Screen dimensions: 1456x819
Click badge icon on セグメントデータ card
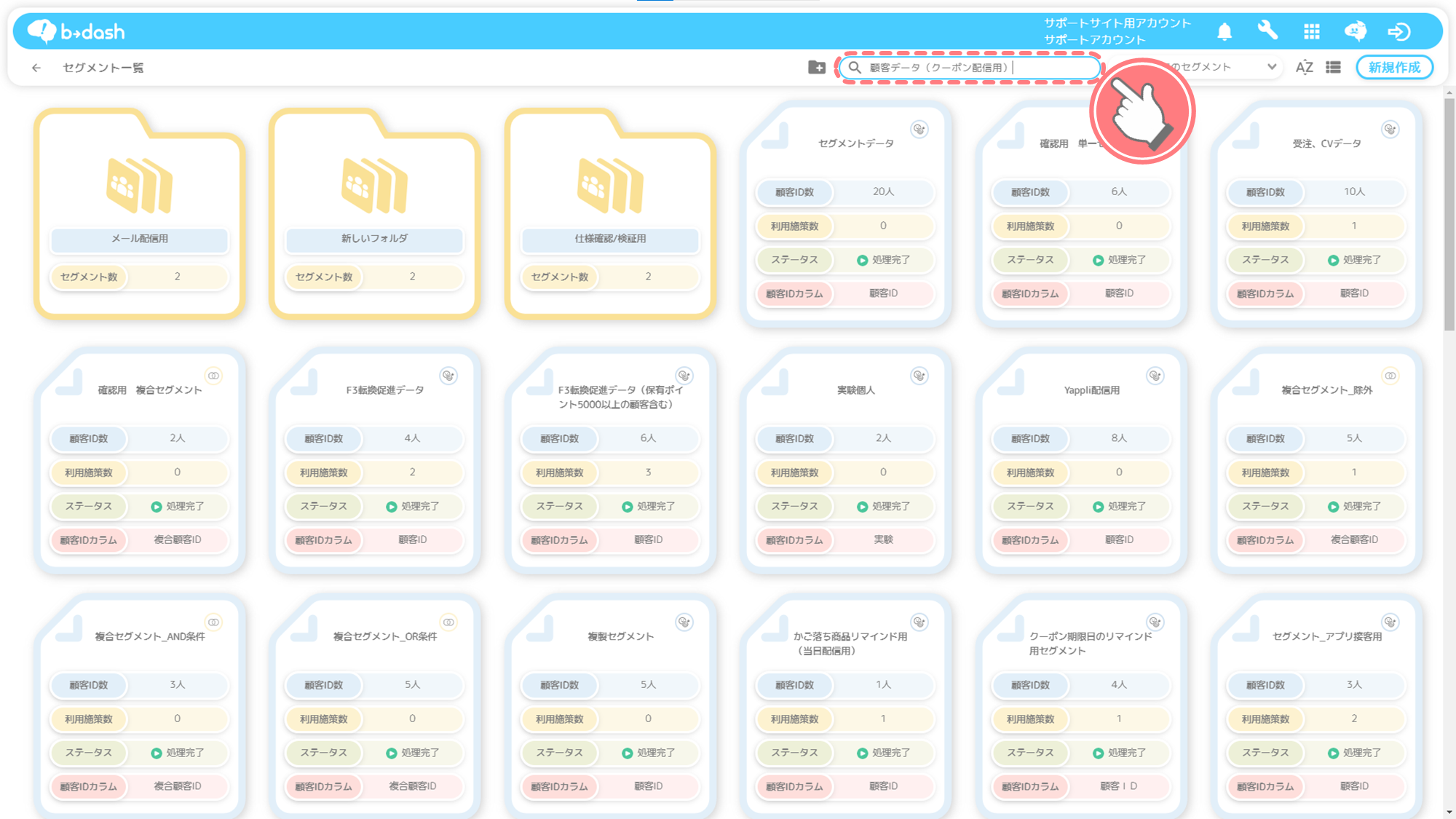[919, 130]
